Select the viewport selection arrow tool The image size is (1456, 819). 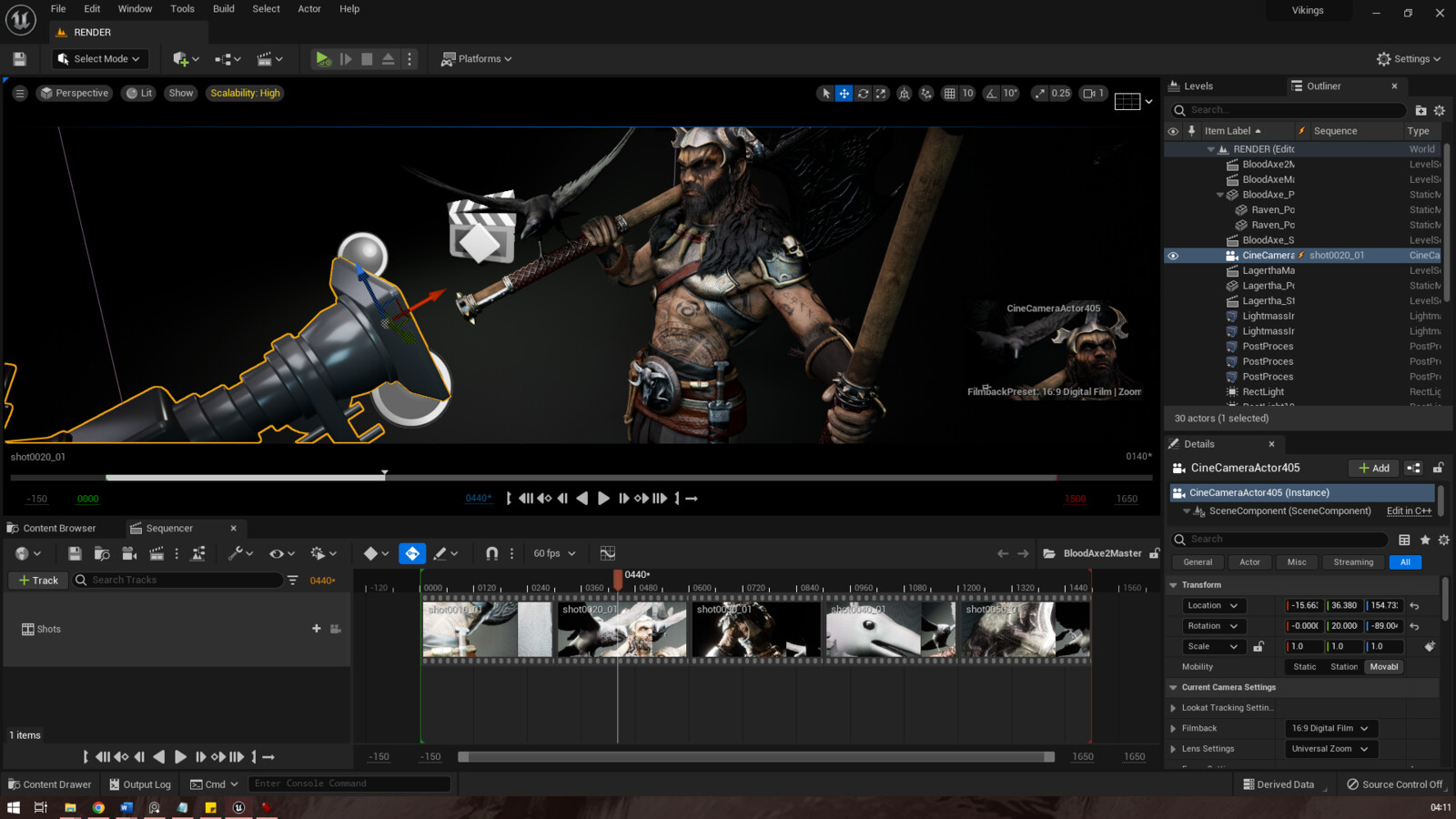826,93
